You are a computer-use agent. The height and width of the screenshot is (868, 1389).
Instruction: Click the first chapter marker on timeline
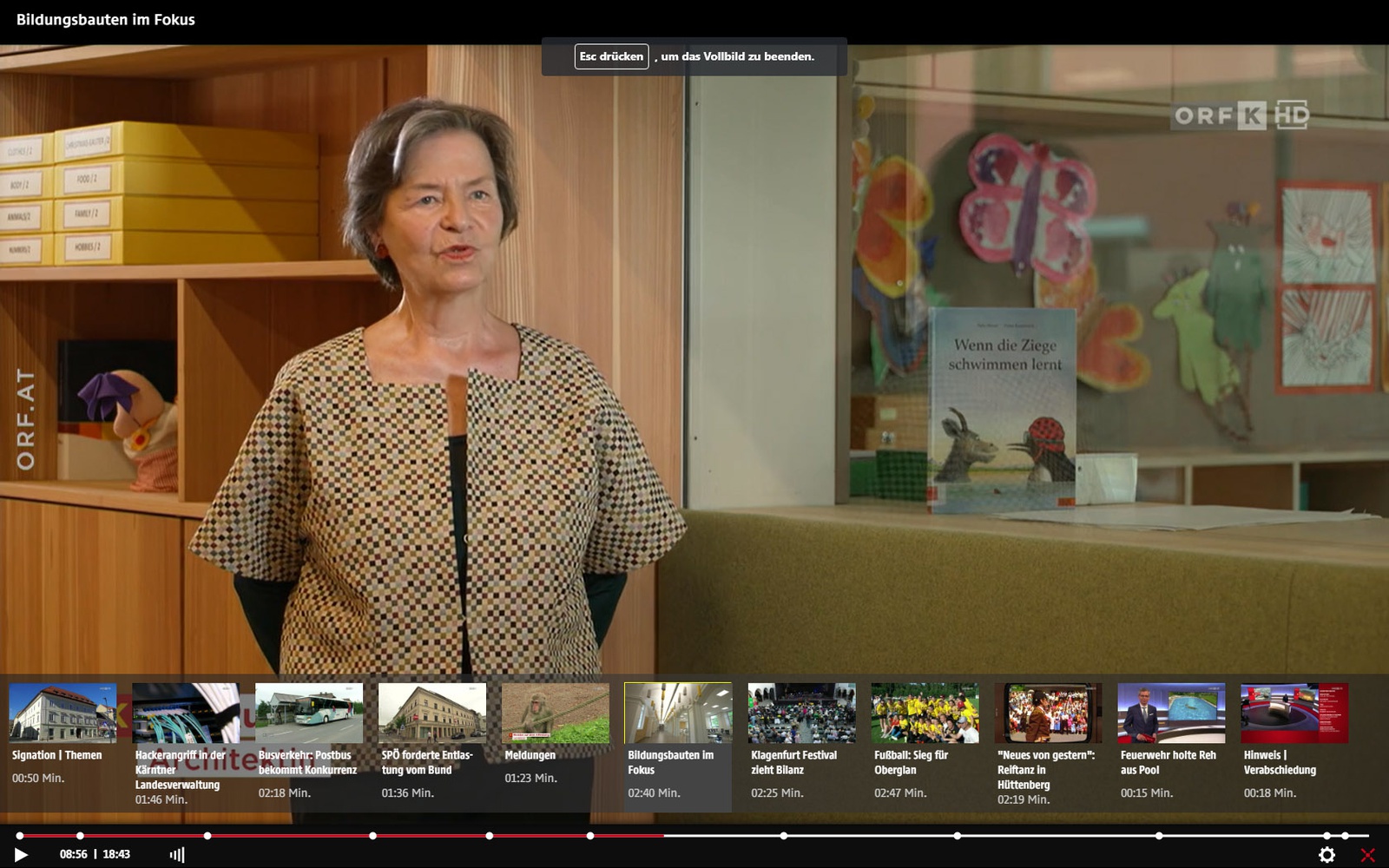pyautogui.click(x=20, y=836)
